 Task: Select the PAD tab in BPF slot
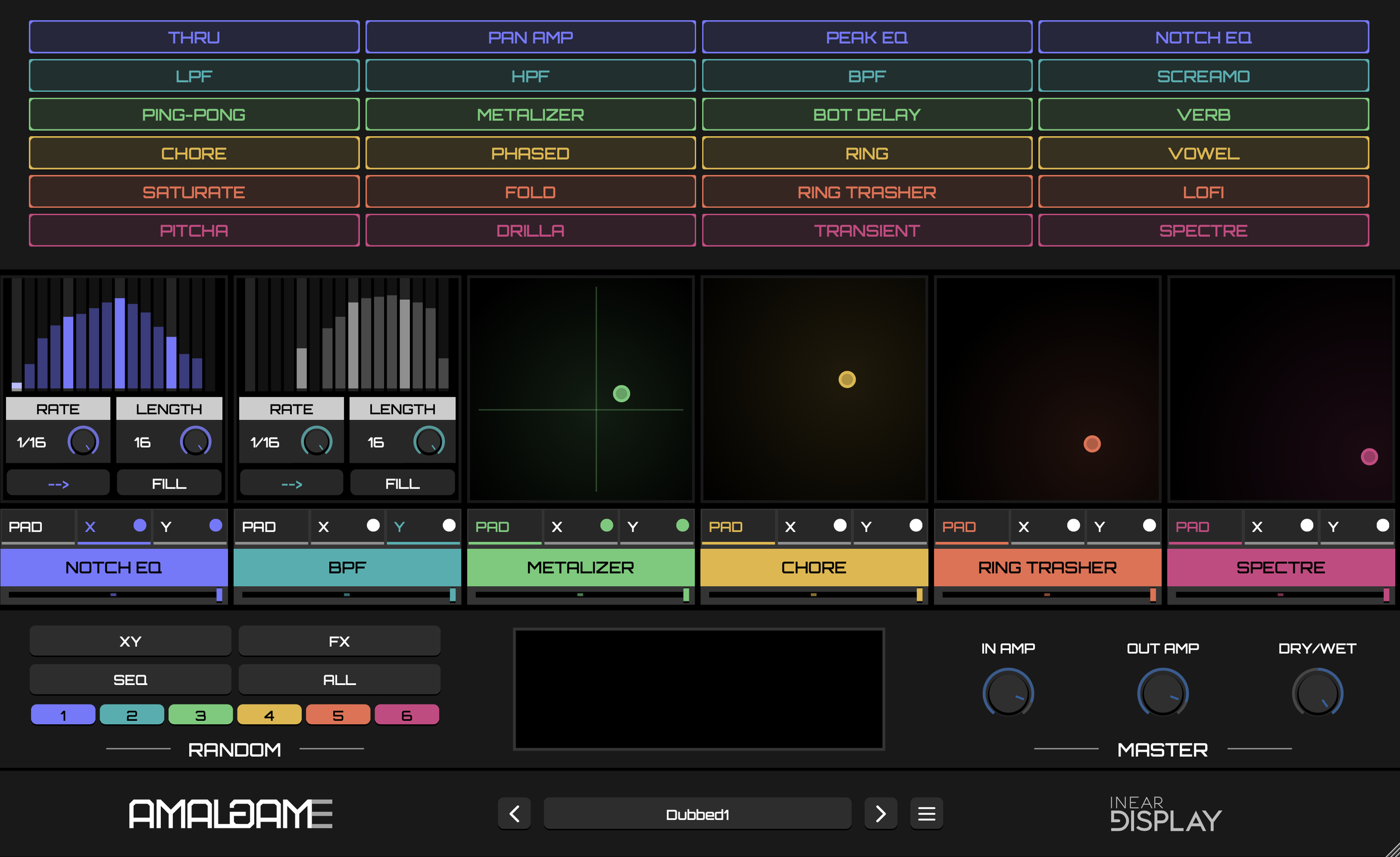coord(259,527)
